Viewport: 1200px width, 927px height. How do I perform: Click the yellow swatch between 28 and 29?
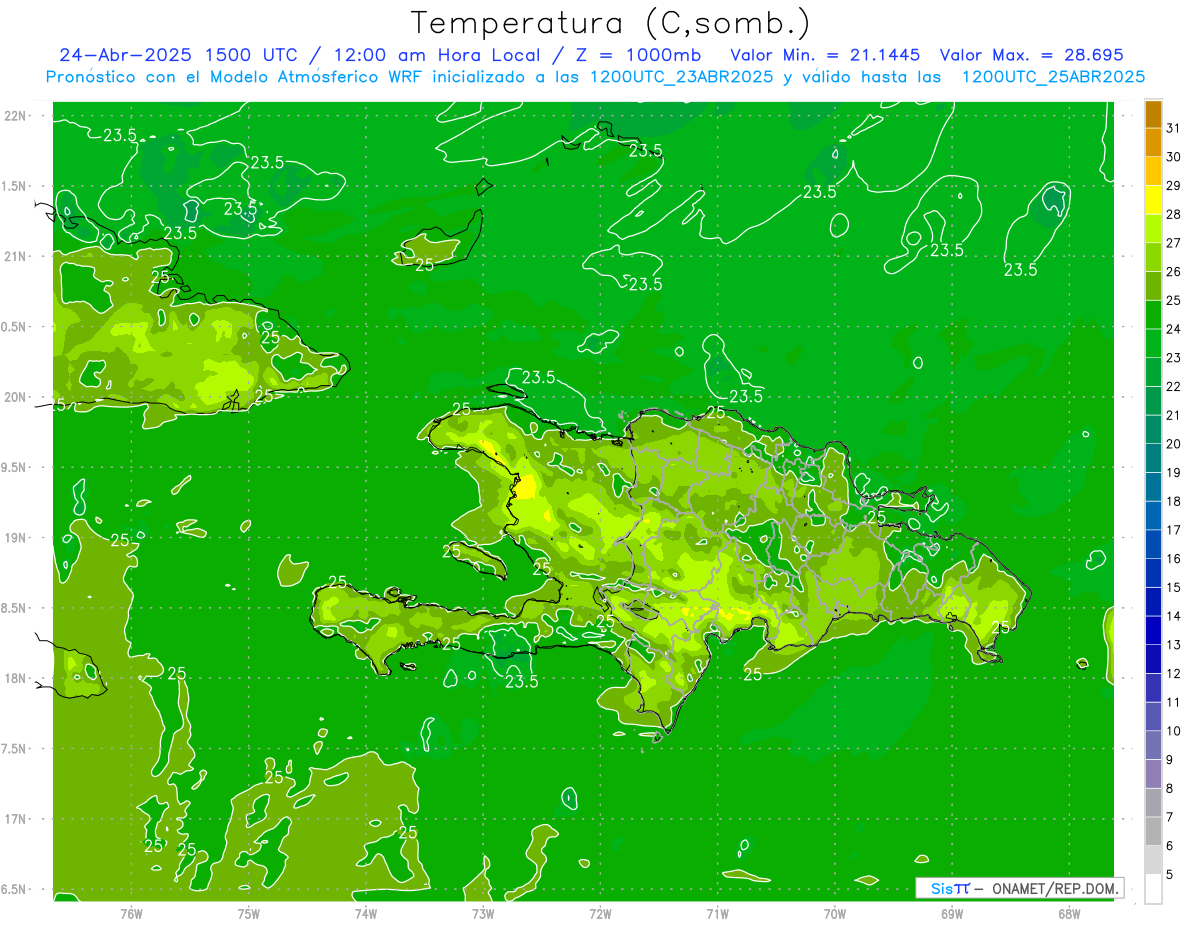tap(1153, 200)
